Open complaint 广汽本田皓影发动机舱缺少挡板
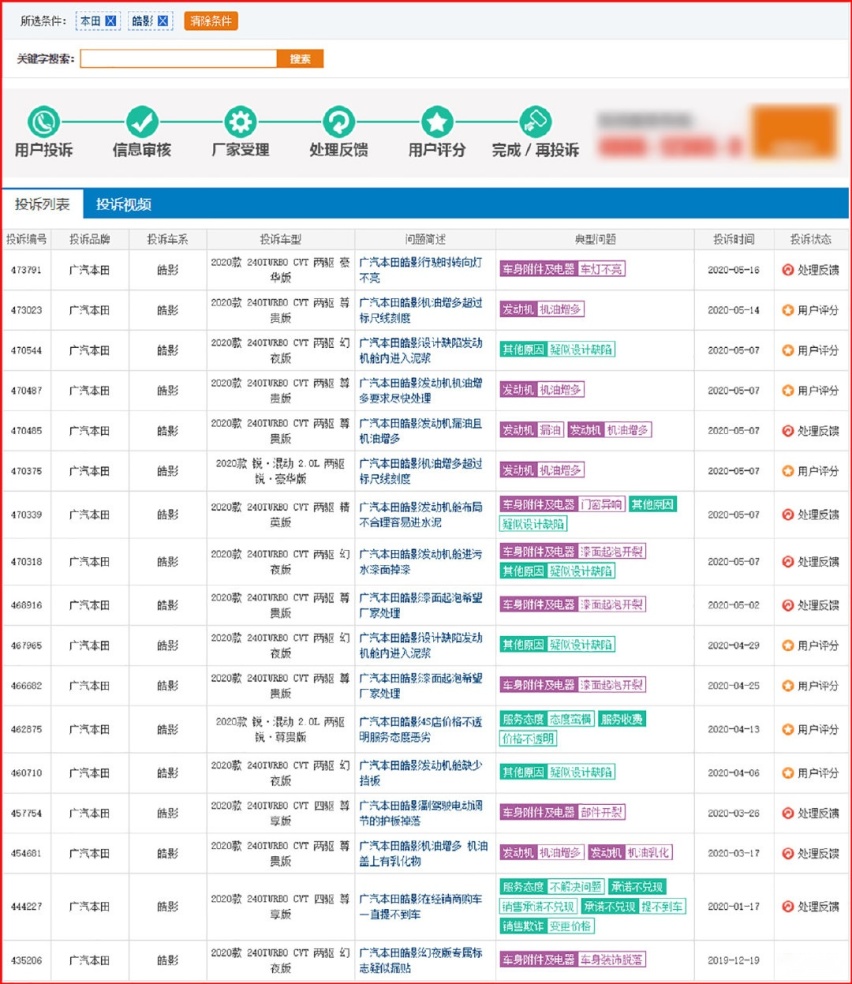The width and height of the screenshot is (852, 984). (420, 773)
